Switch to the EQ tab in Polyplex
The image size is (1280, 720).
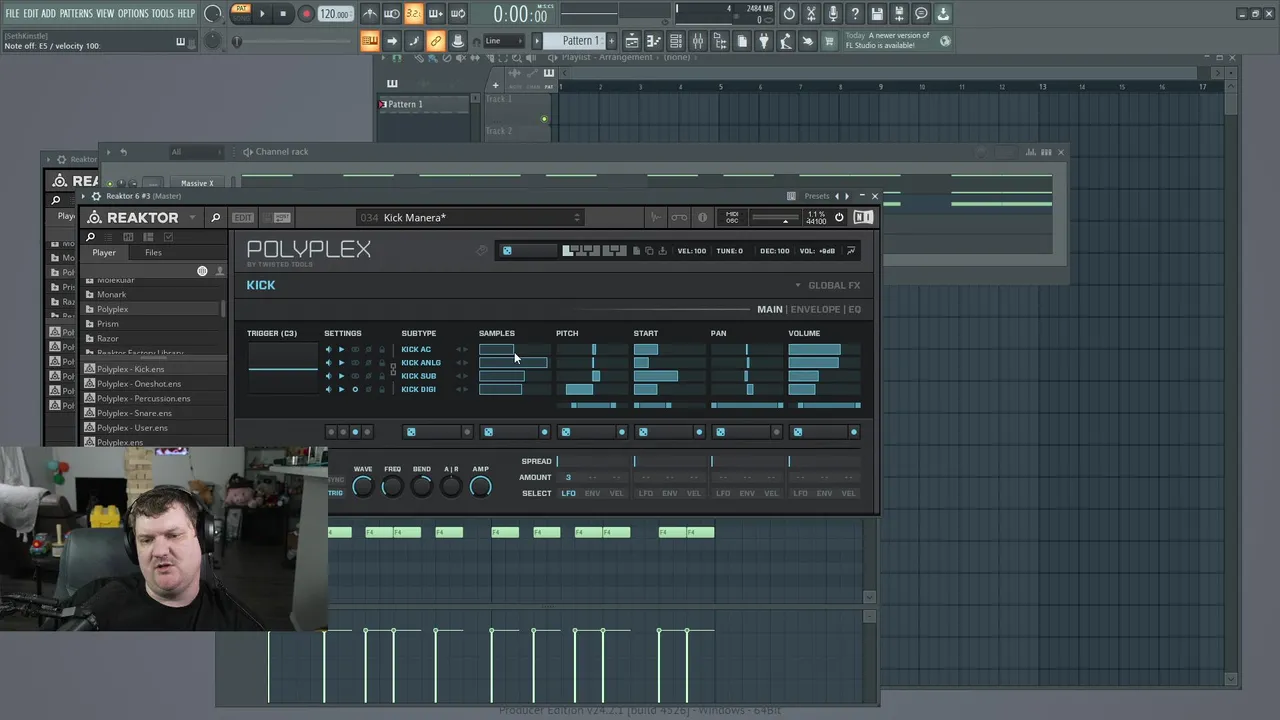click(854, 309)
